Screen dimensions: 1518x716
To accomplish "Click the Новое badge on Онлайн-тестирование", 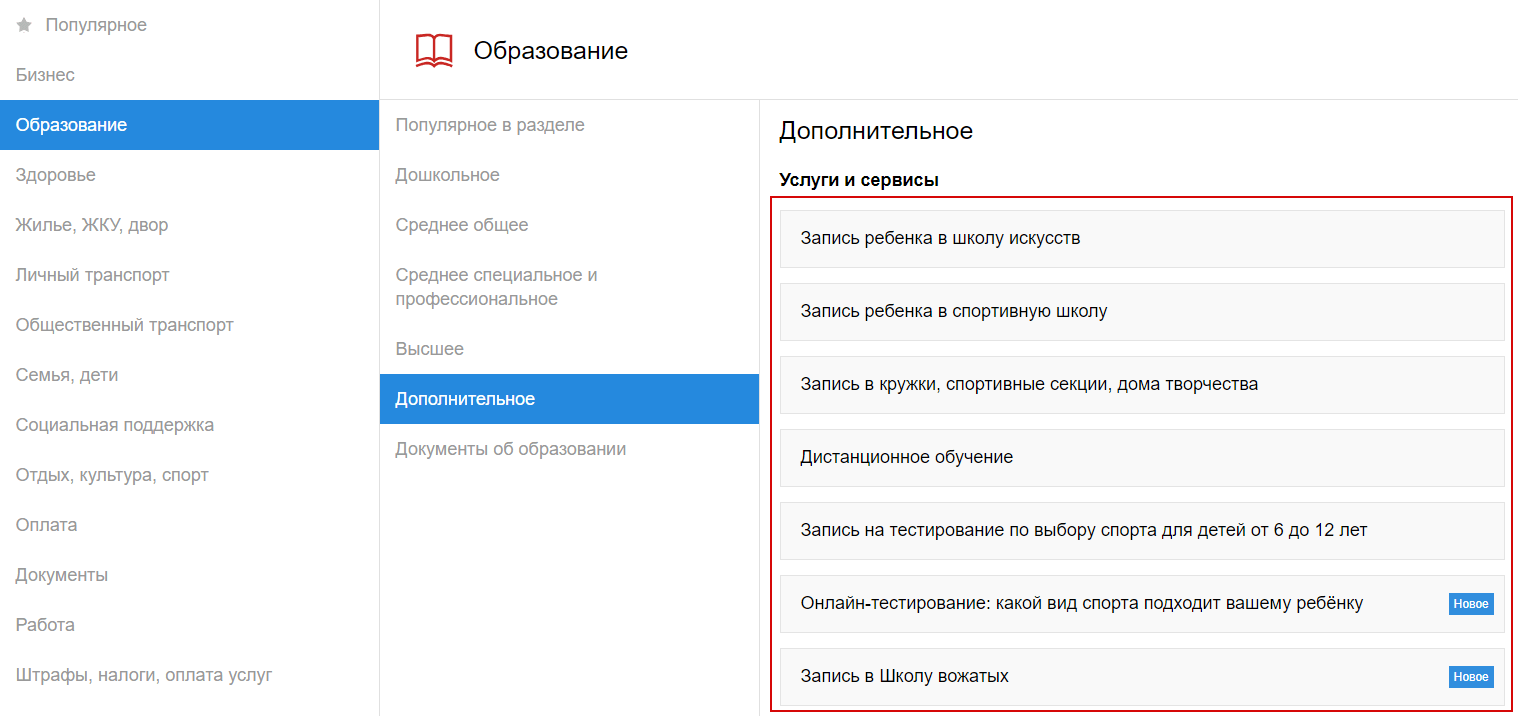I will coord(1470,604).
